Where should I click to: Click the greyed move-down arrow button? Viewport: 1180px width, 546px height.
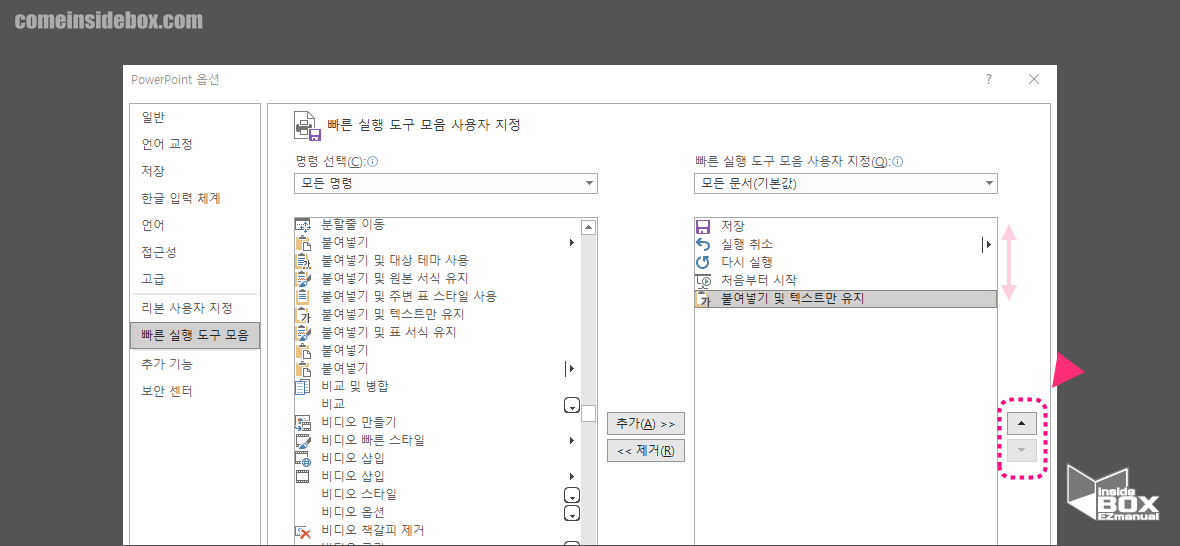tap(1021, 450)
